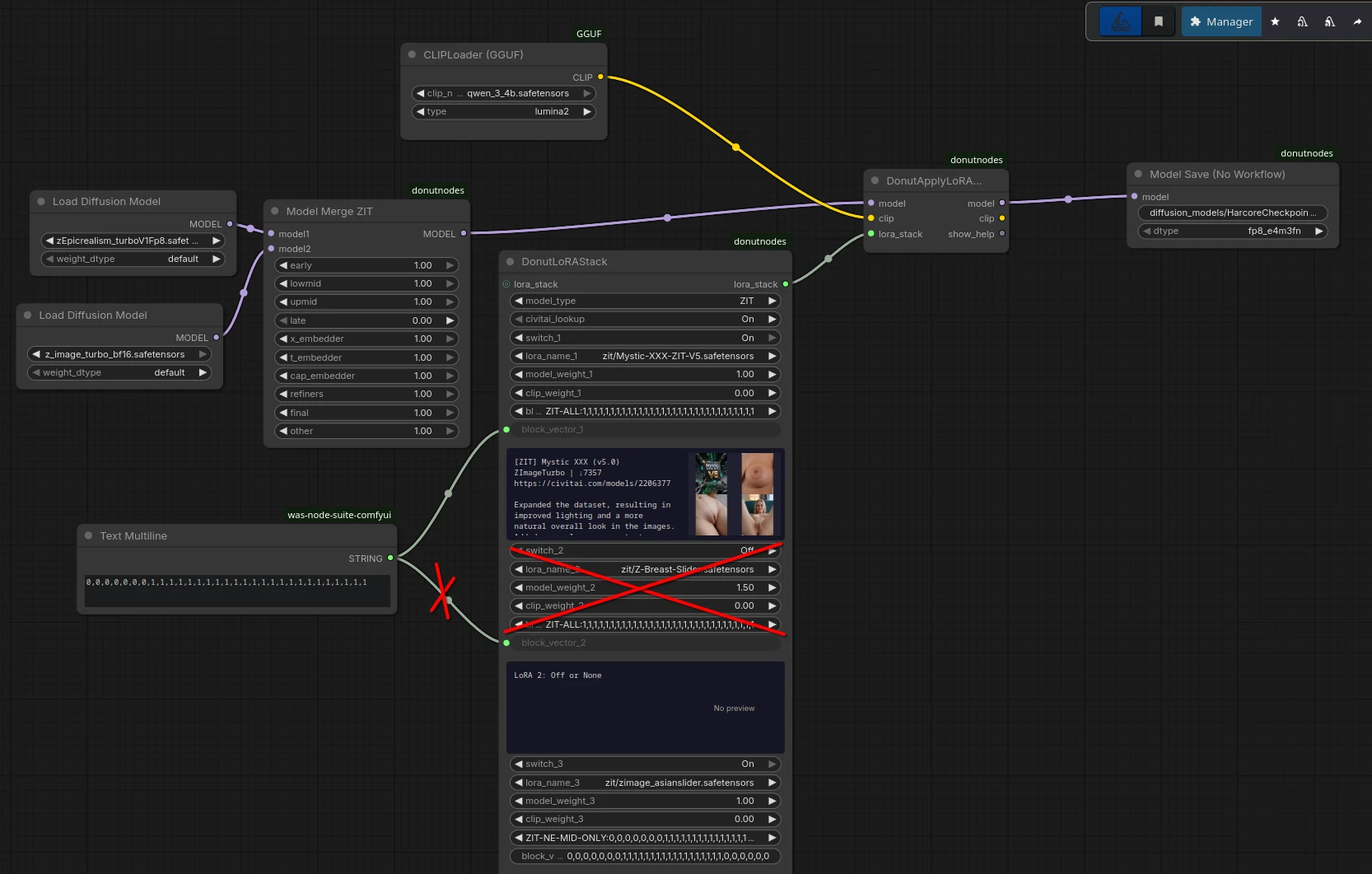Click model input port on Model Save node

[x=1135, y=196]
